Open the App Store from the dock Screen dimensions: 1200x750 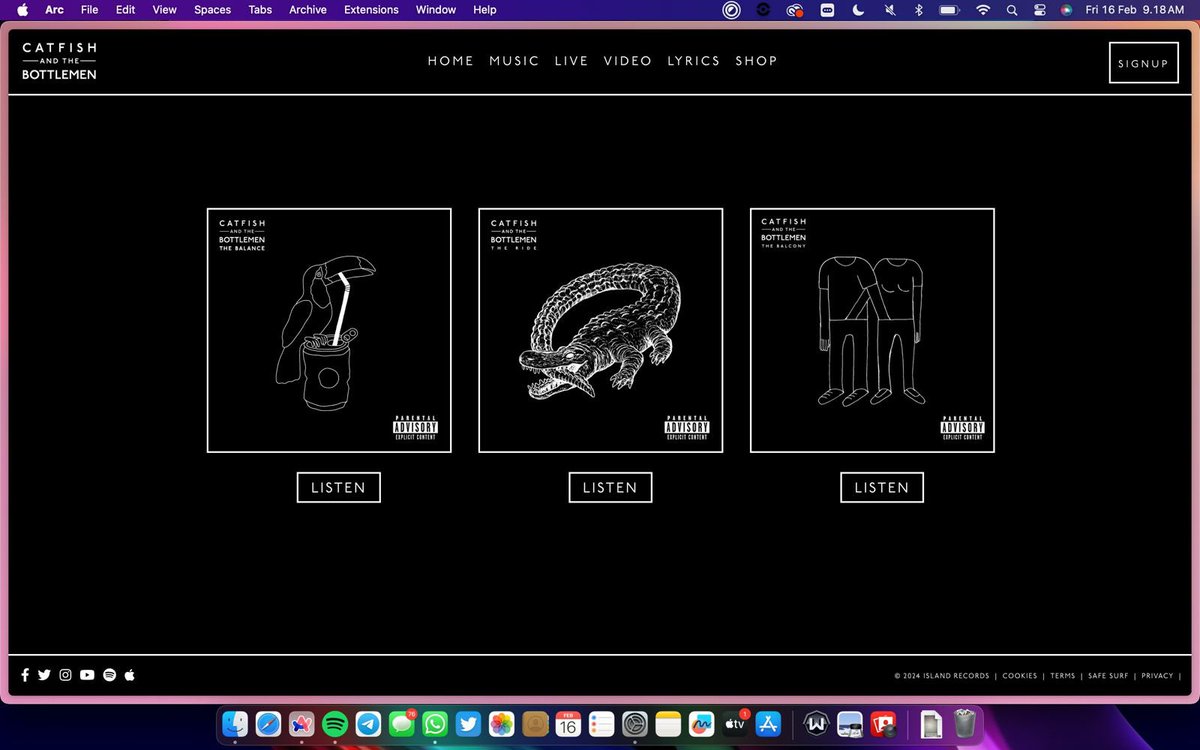click(x=768, y=723)
